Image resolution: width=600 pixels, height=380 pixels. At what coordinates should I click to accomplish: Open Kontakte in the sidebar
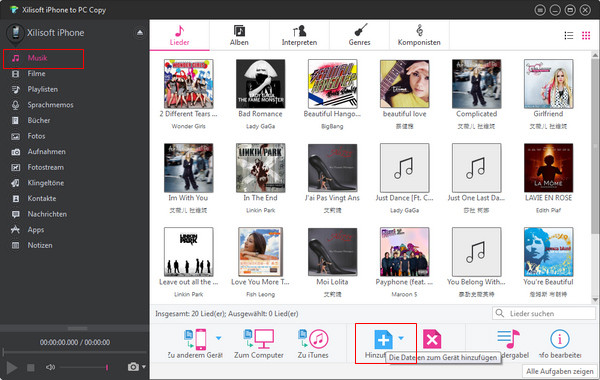click(42, 199)
